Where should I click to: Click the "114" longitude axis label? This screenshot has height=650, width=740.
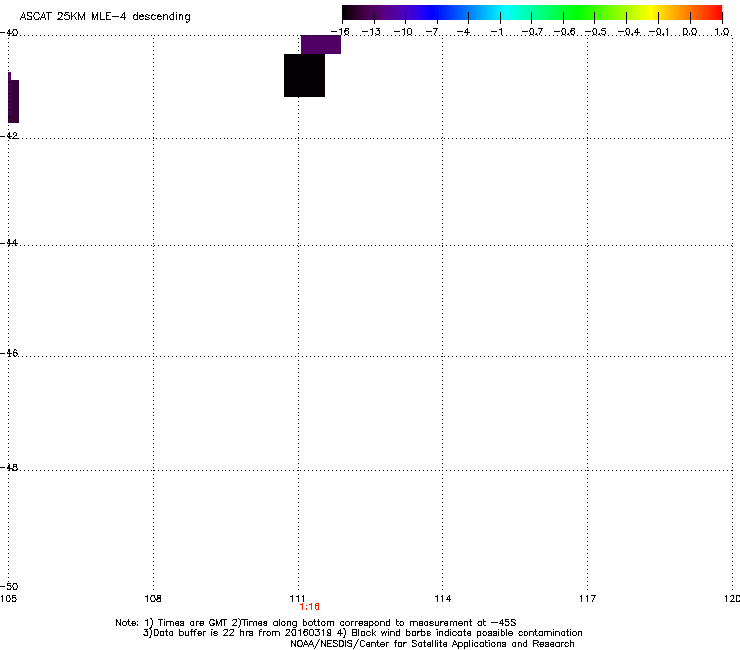coord(443,599)
